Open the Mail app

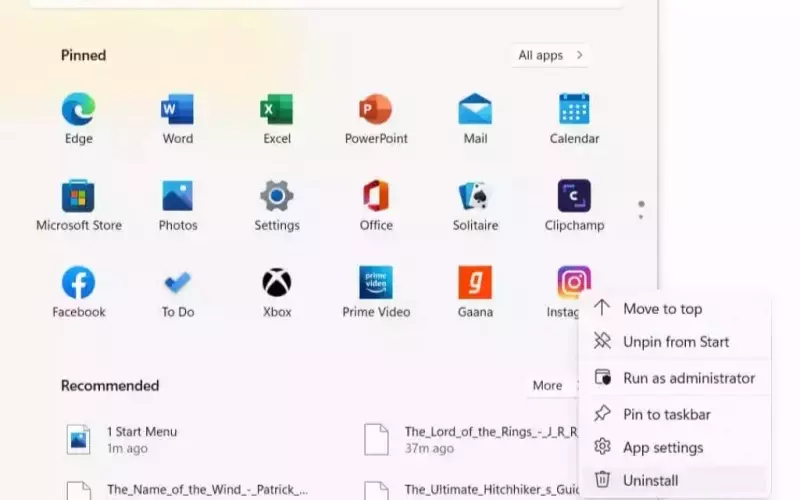(x=475, y=118)
